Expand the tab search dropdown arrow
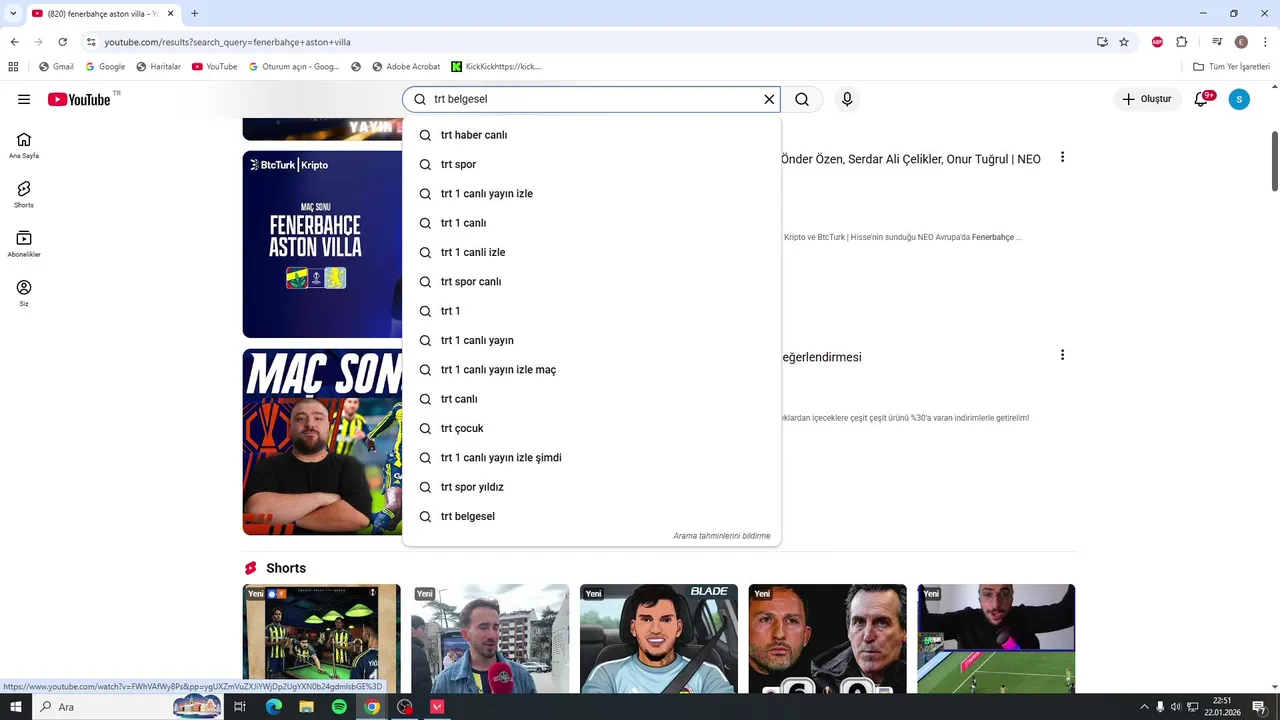Viewport: 1280px width, 720px height. pyautogui.click(x=13, y=14)
